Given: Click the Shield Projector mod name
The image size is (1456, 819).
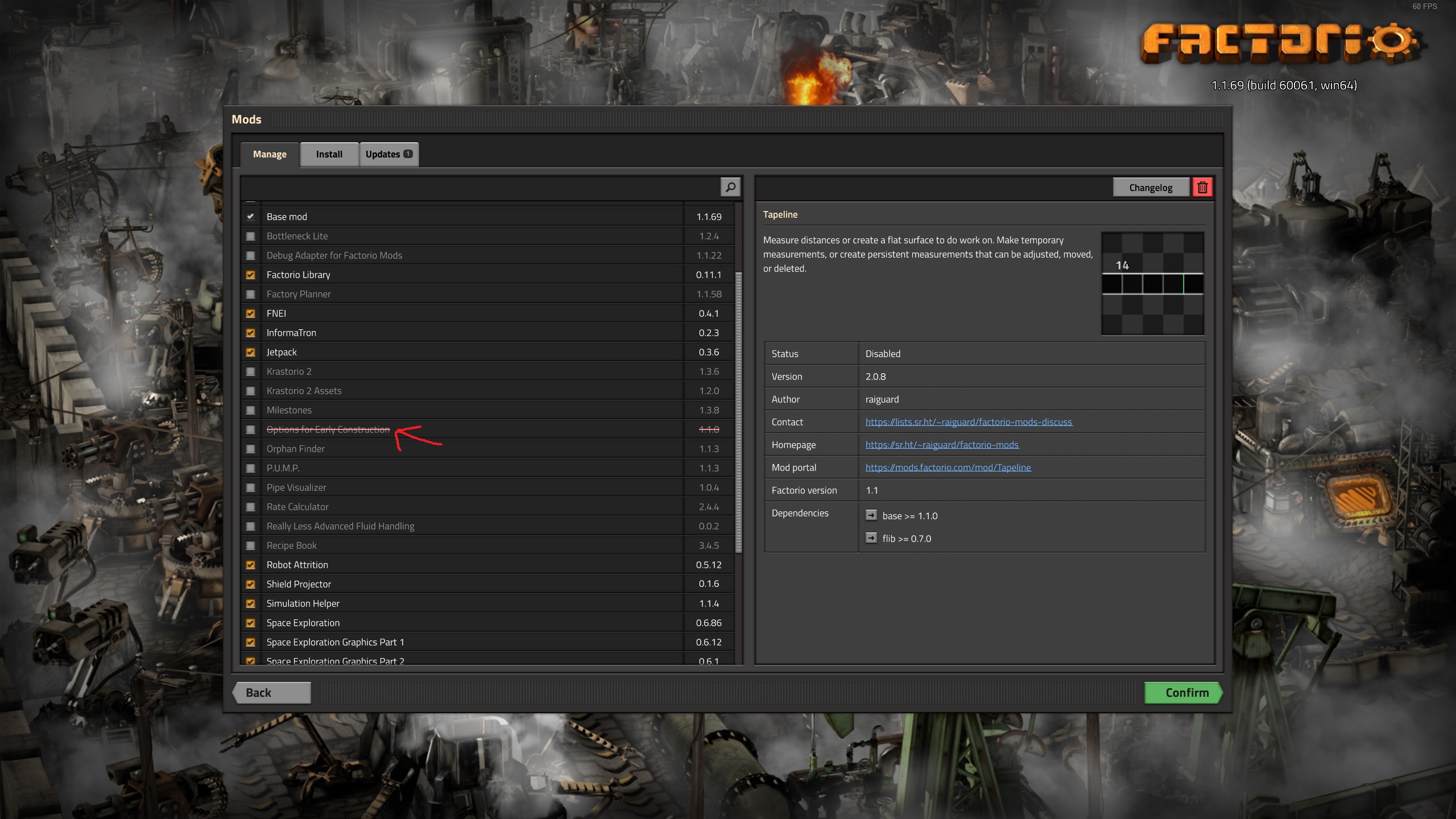Looking at the screenshot, I should [x=299, y=584].
